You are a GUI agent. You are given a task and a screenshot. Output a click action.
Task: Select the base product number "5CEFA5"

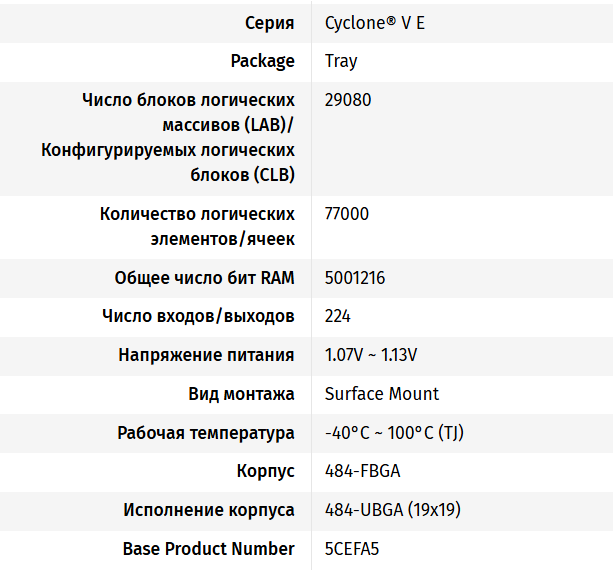(x=352, y=549)
